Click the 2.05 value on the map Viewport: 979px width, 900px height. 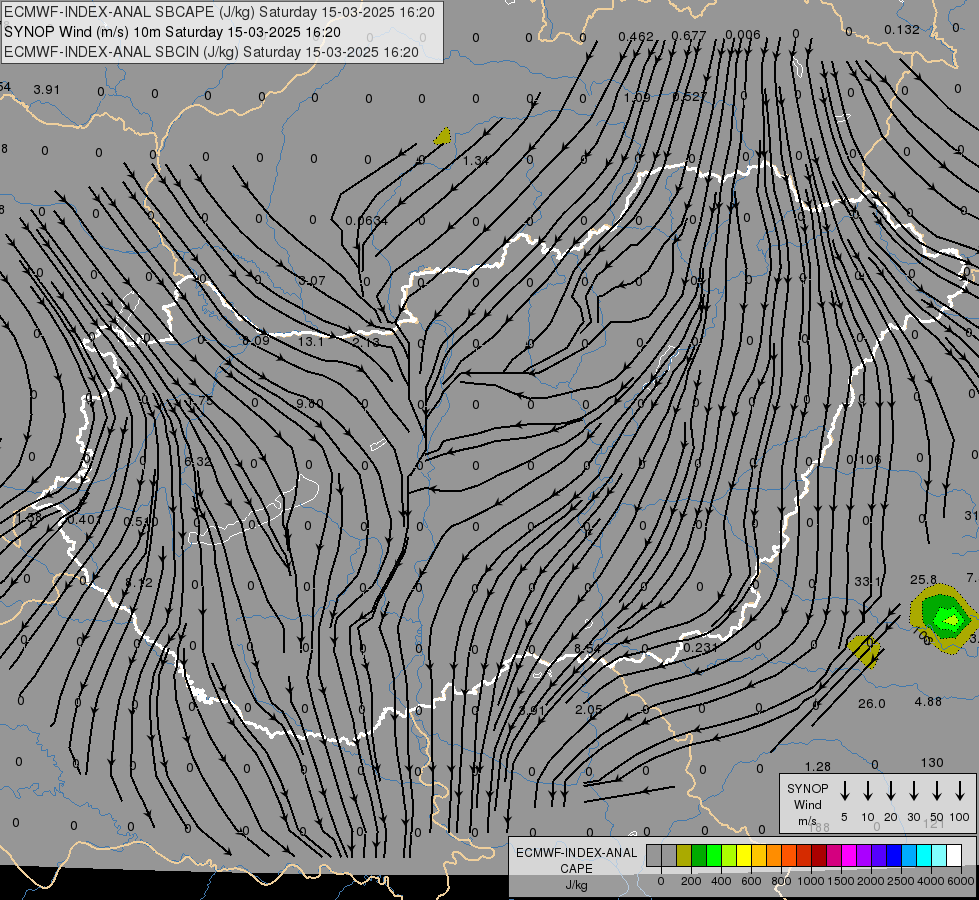coord(589,710)
